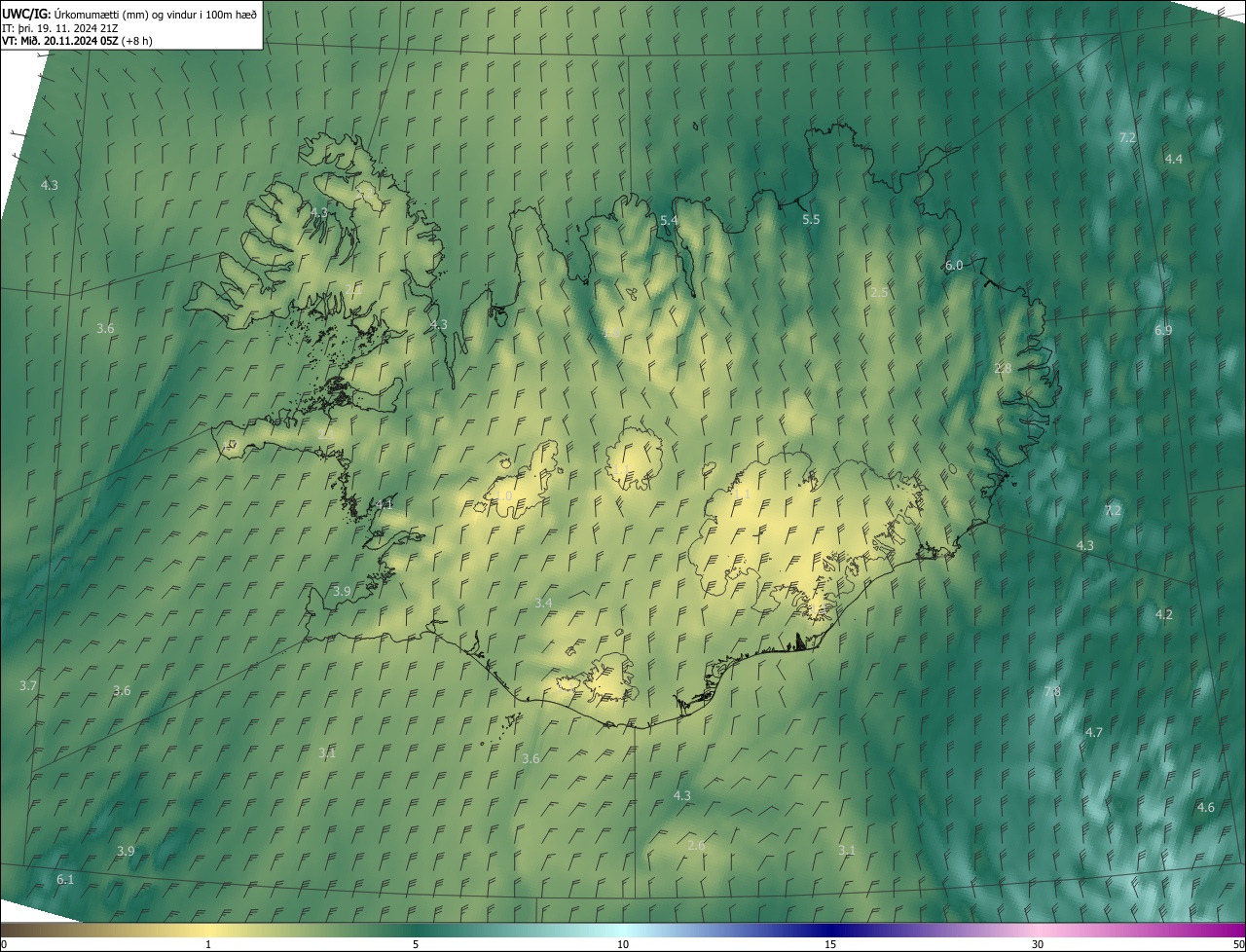The width and height of the screenshot is (1246, 952).
Task: Click the colour scale tick label 5
Action: (416, 944)
